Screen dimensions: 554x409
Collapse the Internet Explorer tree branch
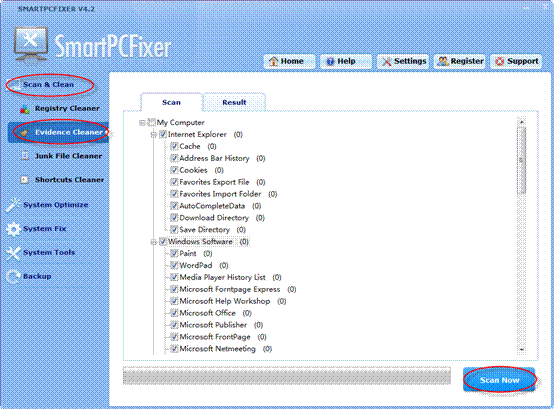tap(153, 135)
